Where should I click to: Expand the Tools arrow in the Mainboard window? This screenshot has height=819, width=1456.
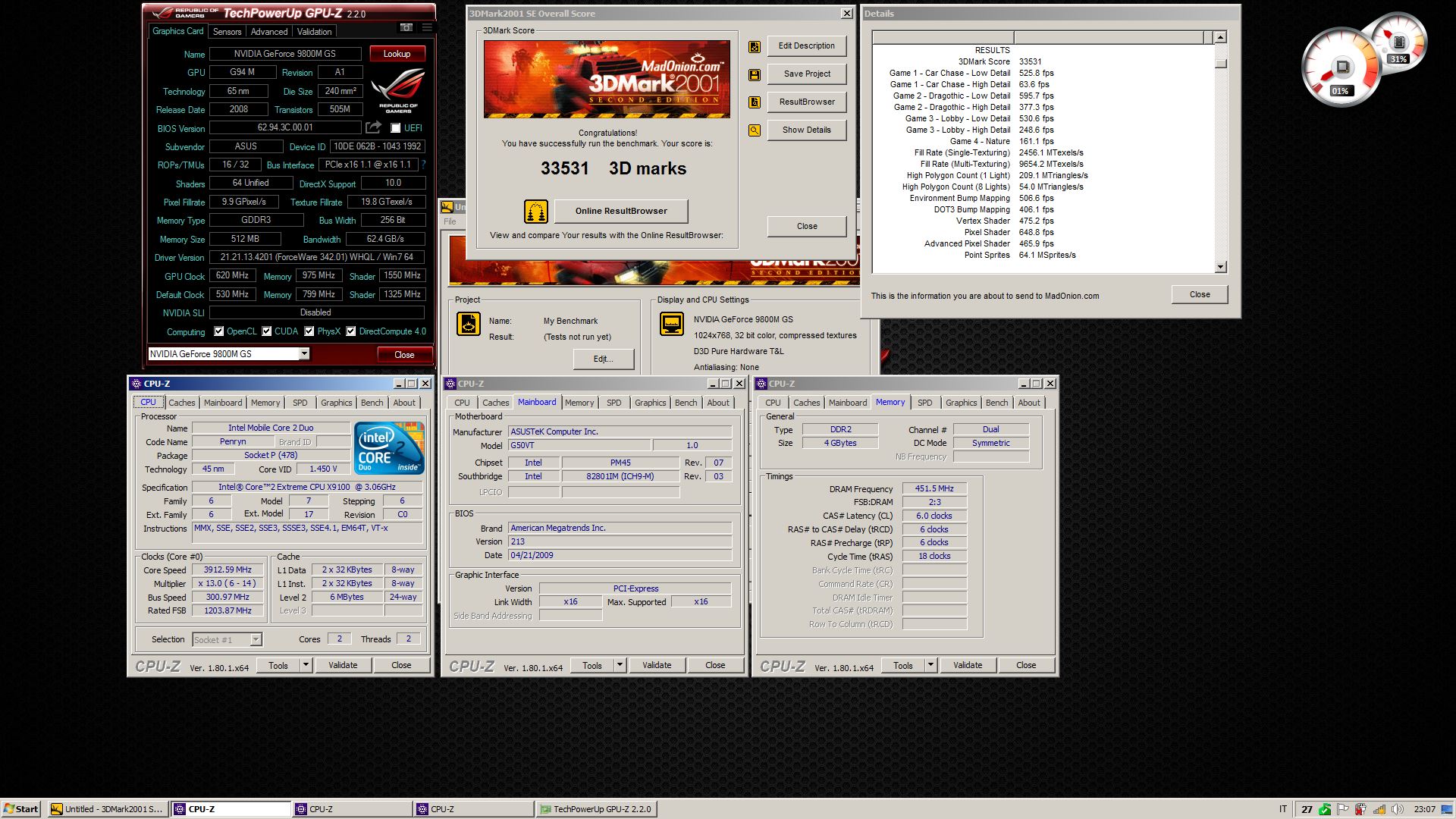pos(620,666)
